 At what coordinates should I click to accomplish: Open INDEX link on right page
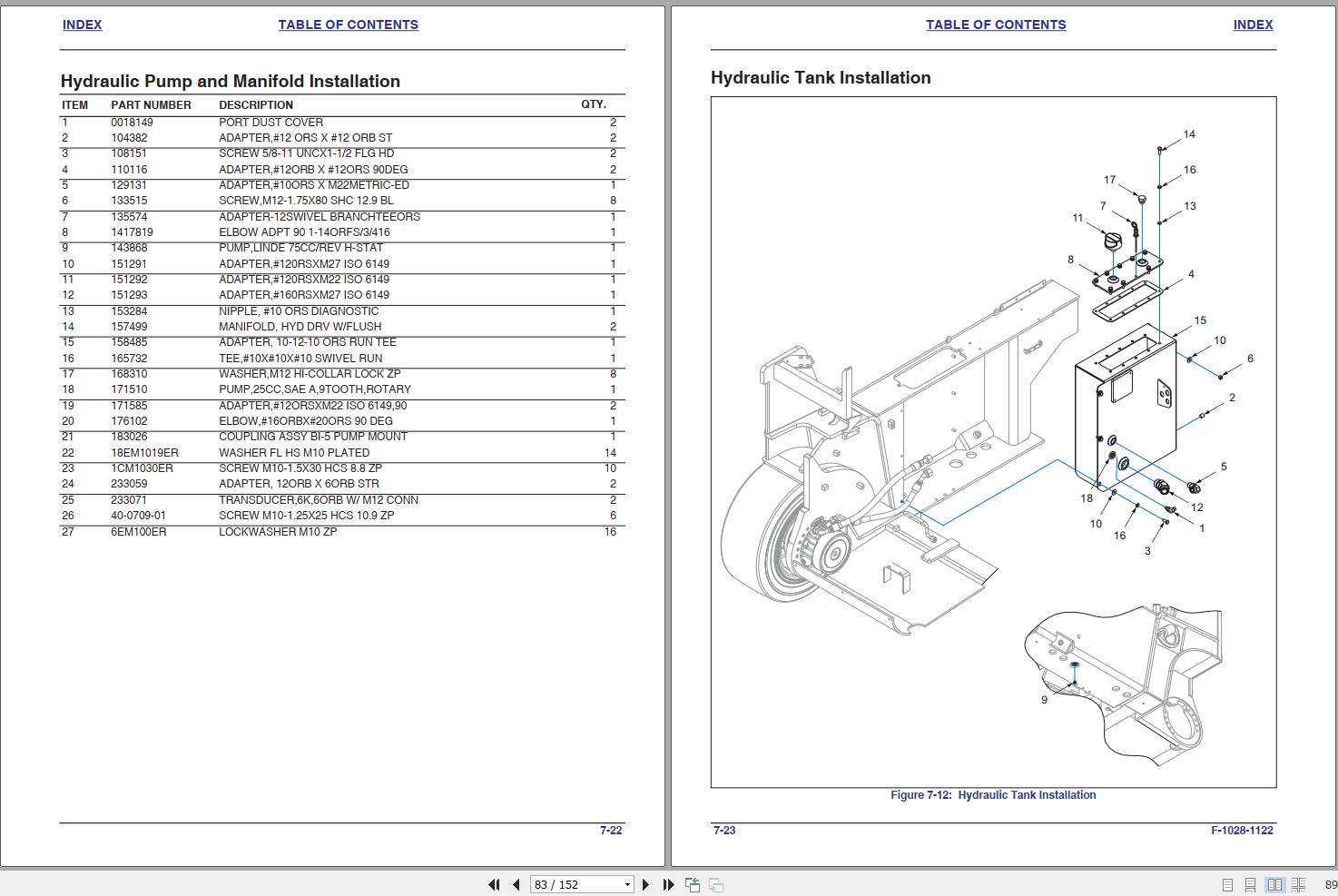pyautogui.click(x=1253, y=25)
